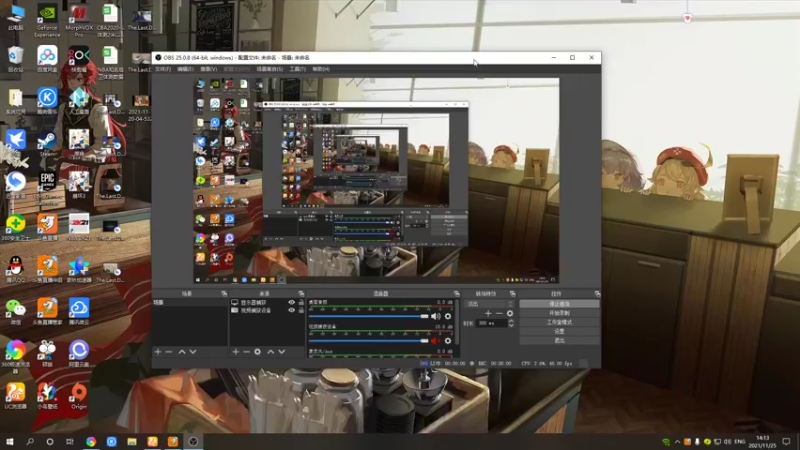Screen dimensions: 800x450
Task: Move the scene down in Scenes panel
Action: (193, 352)
